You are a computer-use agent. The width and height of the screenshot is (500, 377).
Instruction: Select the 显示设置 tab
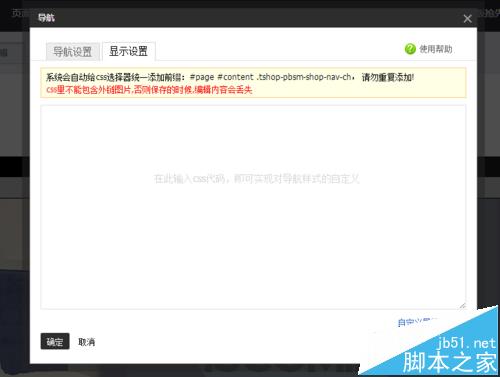(129, 51)
